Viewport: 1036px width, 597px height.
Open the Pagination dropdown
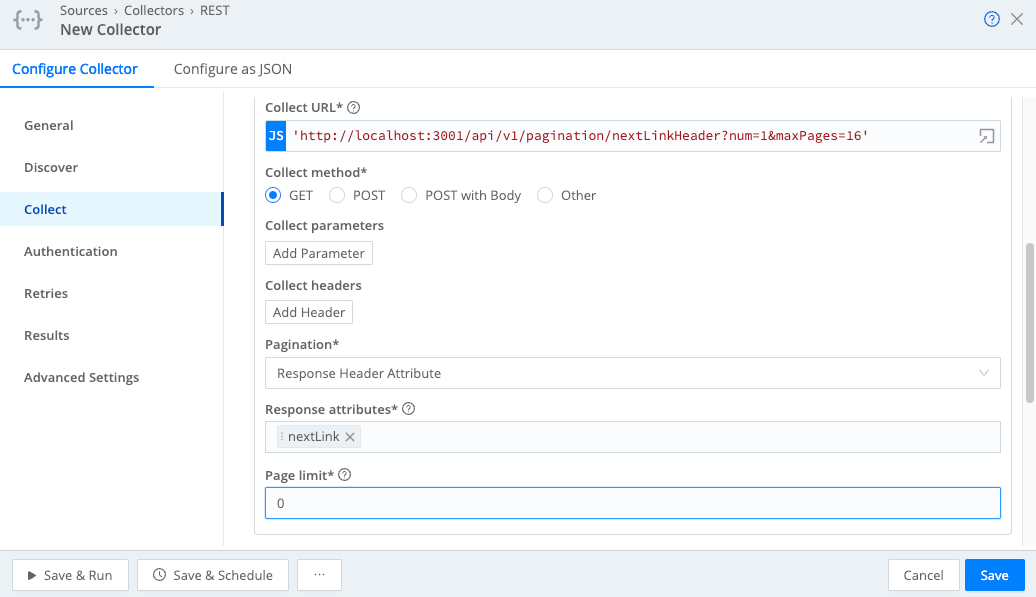click(632, 372)
